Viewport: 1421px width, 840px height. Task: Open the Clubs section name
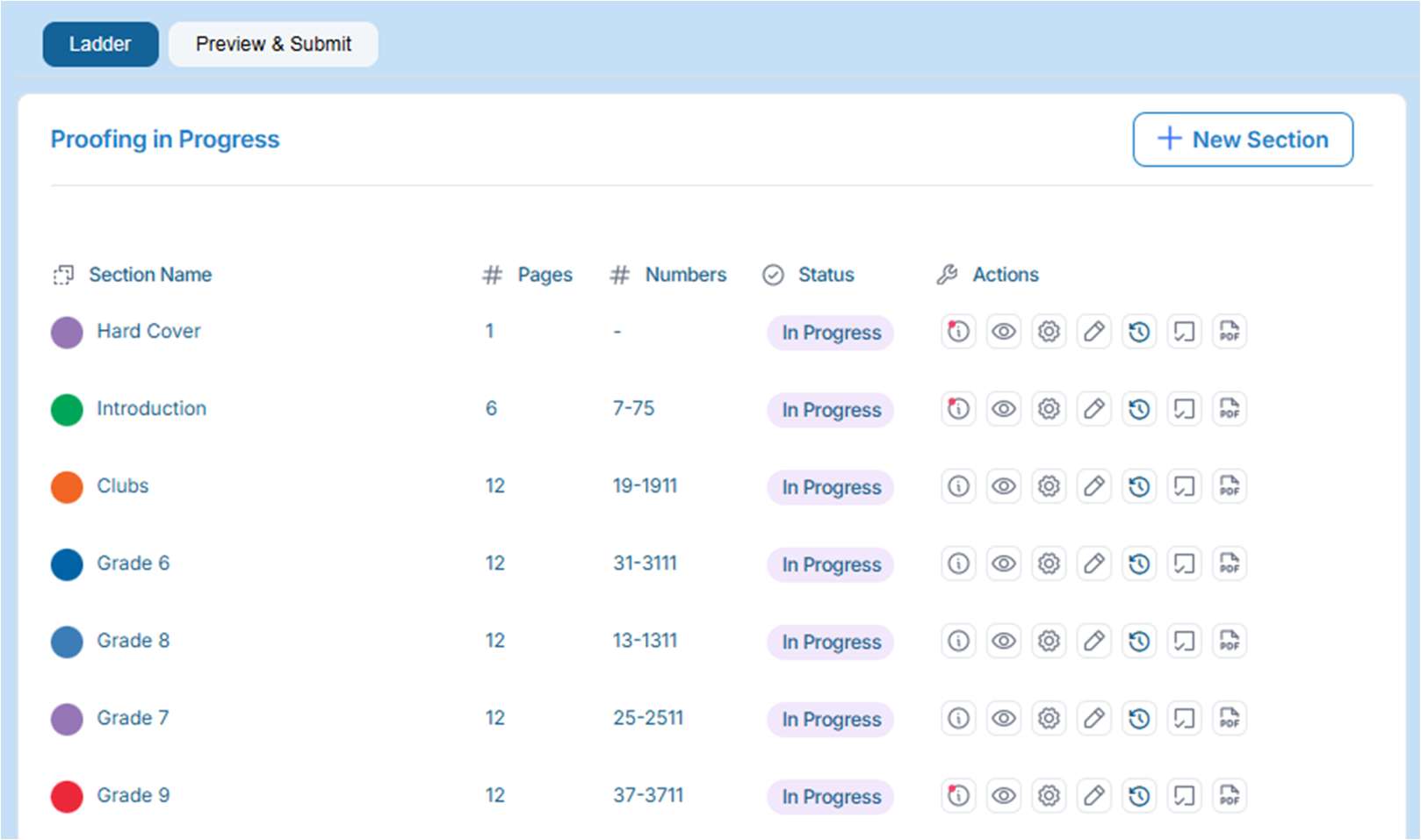[123, 485]
